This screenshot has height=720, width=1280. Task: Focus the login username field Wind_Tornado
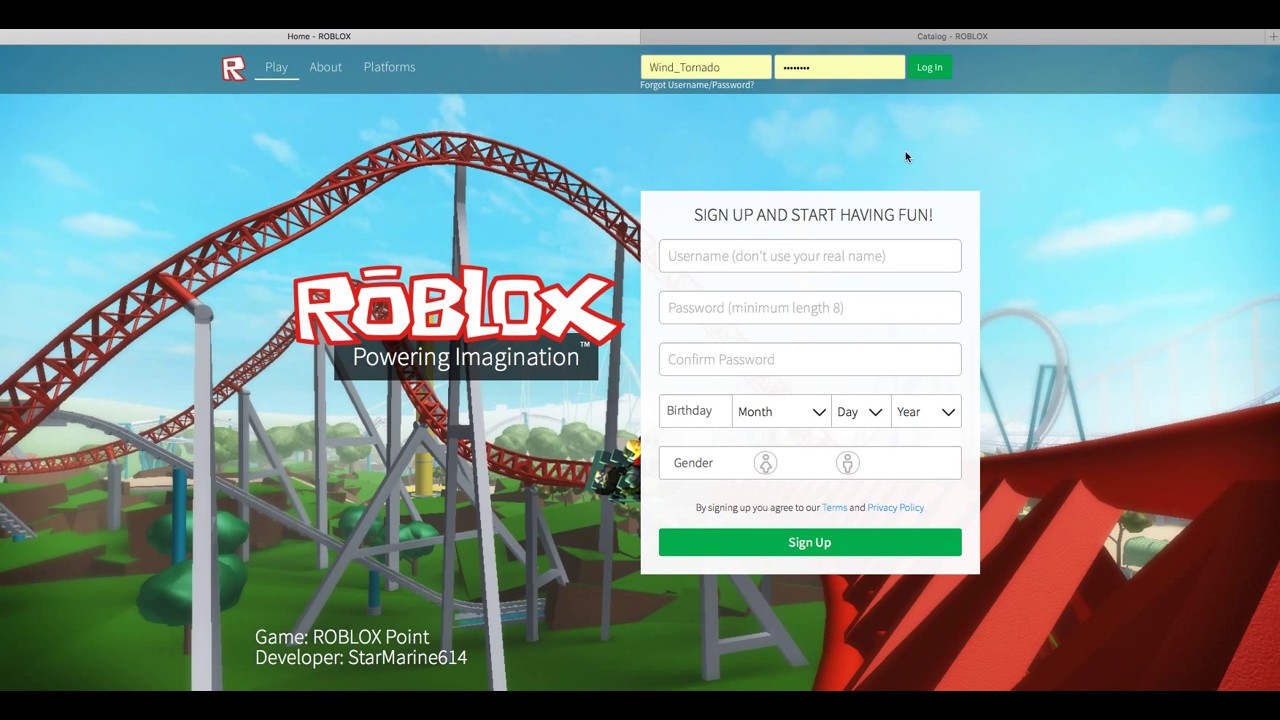coord(706,67)
